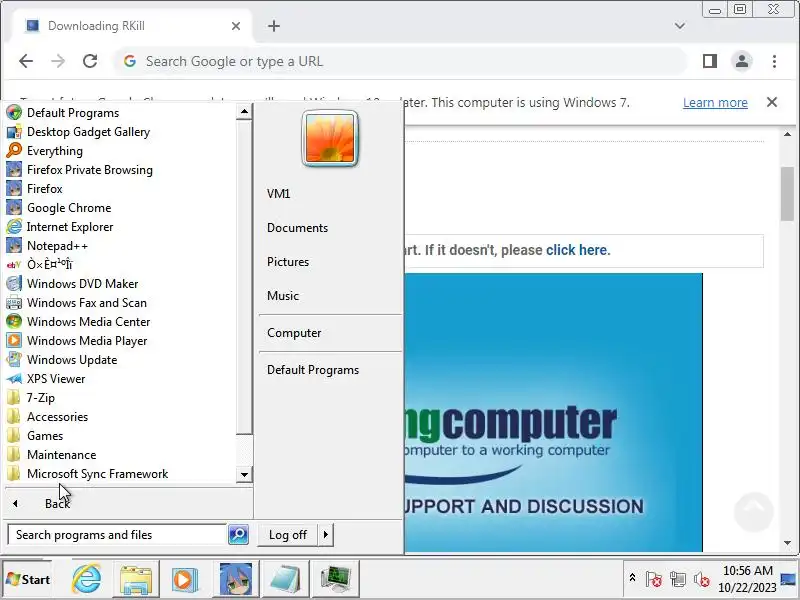
Task: Click the Search programs and files box
Action: coord(117,535)
